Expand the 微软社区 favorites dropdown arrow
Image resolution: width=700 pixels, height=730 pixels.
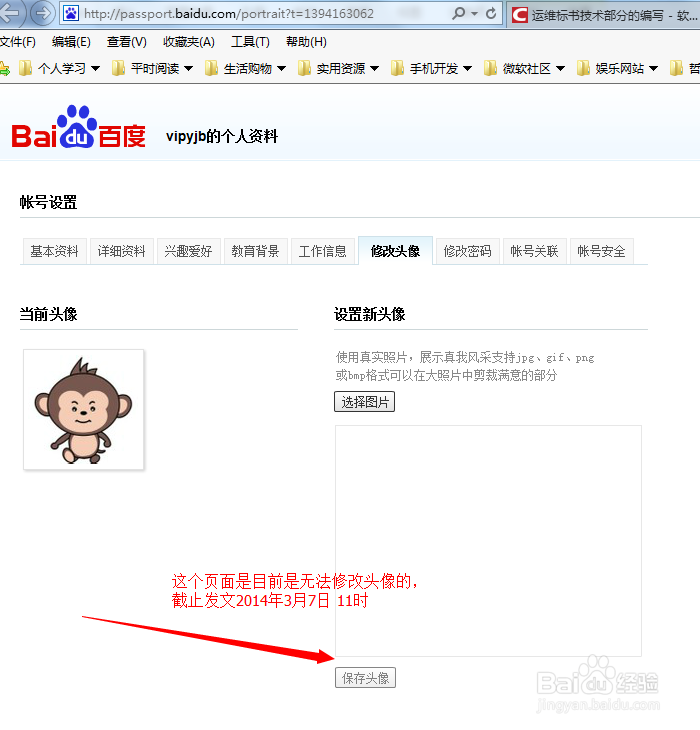[561, 69]
